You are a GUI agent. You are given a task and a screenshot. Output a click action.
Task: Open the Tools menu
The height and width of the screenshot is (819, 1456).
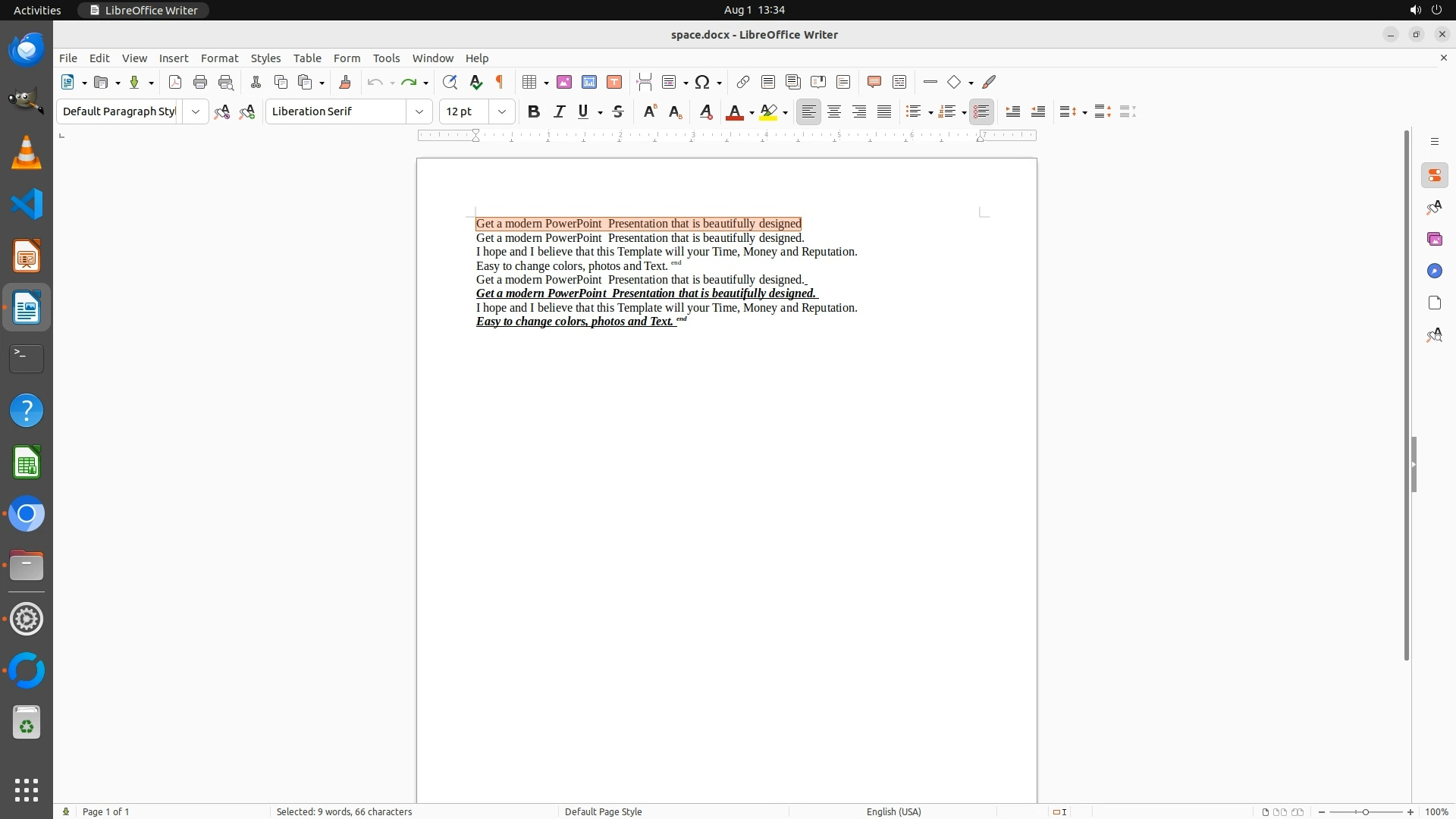(386, 58)
